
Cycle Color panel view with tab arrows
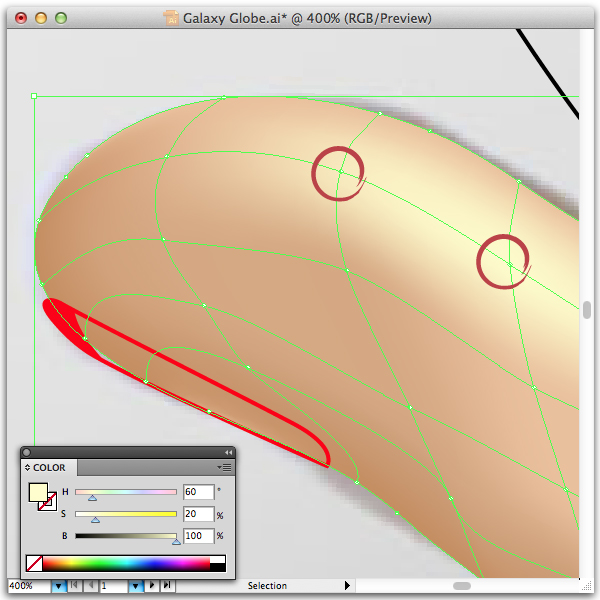27,468
